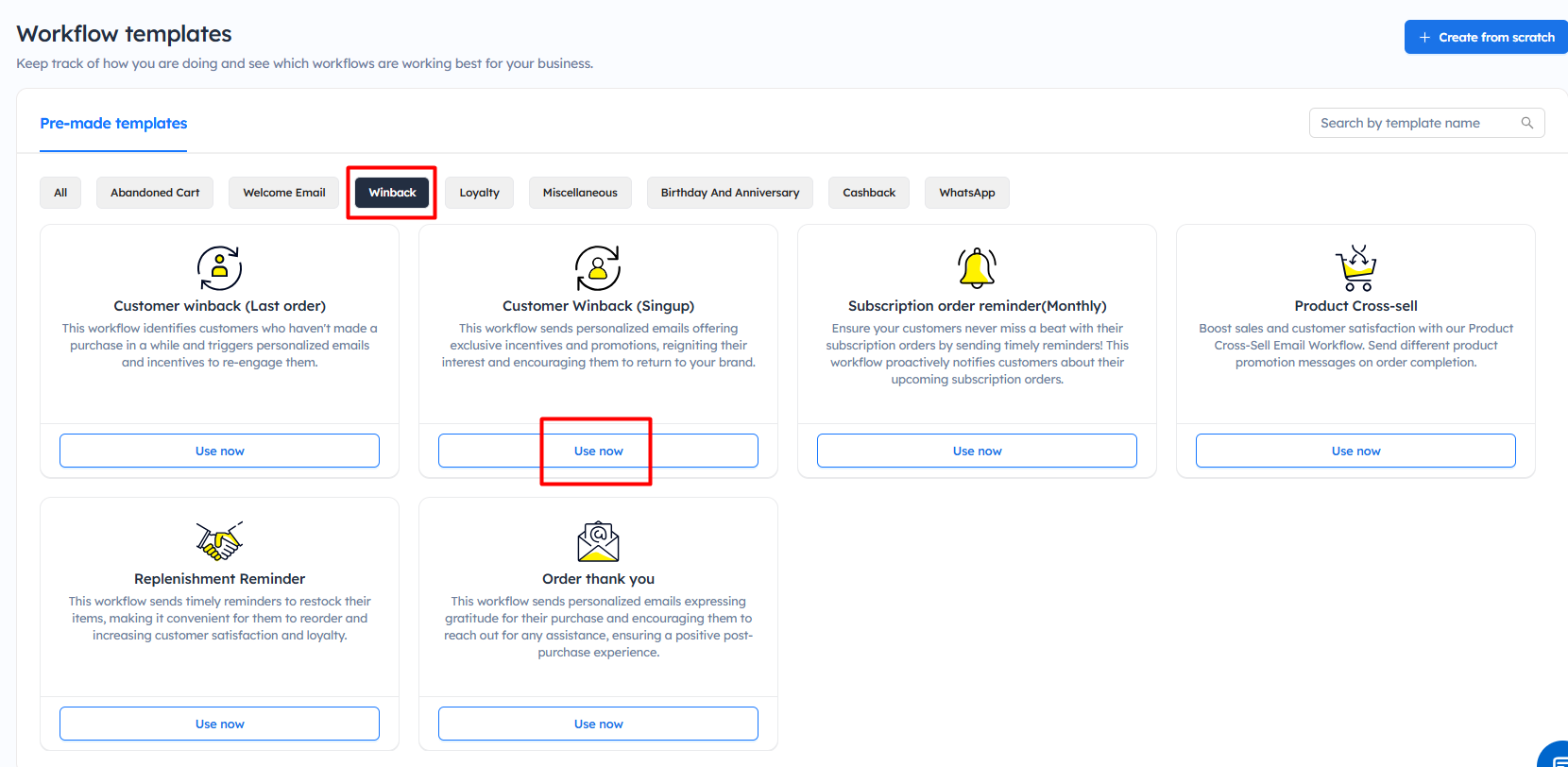Open the chat widget icon in corner
This screenshot has width=1568, height=767.
pos(1557,758)
